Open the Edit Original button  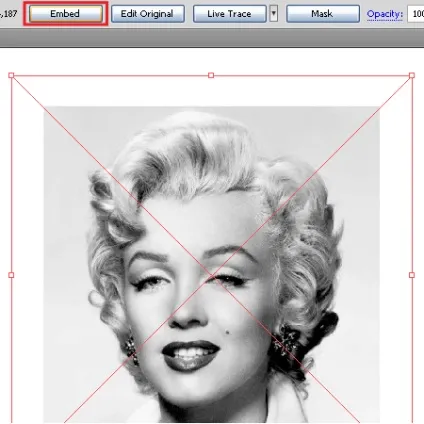148,14
